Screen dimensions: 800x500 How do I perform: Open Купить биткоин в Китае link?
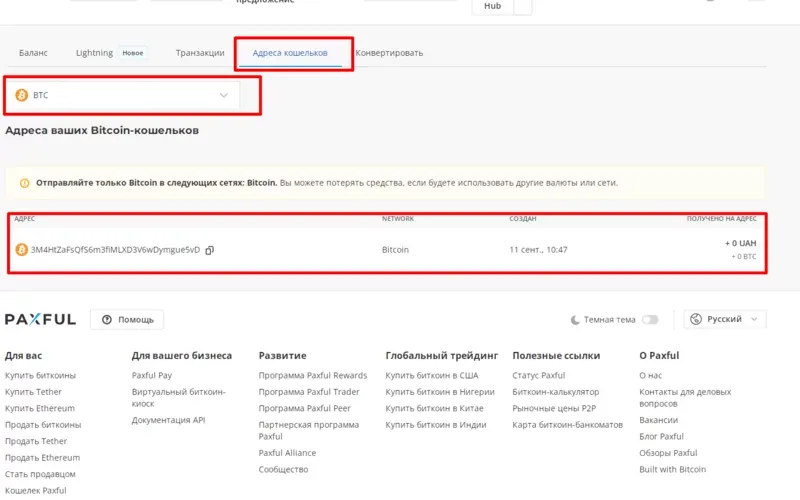(x=434, y=408)
